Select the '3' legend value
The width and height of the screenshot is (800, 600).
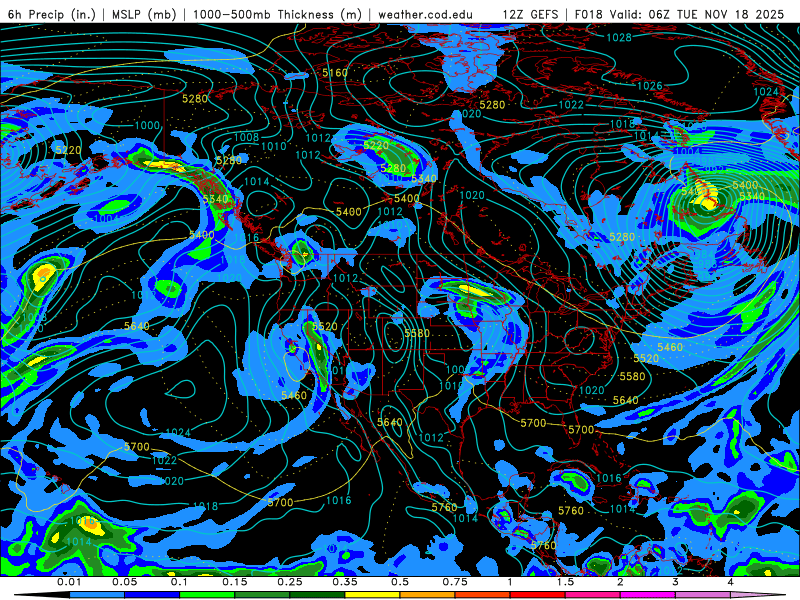tap(676, 582)
